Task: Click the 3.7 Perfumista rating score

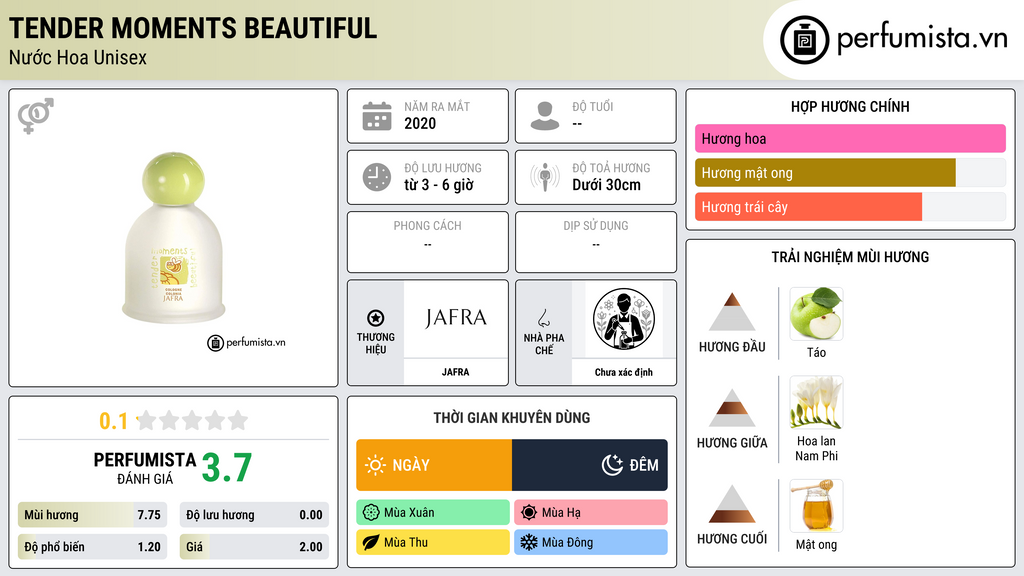Action: click(x=227, y=468)
